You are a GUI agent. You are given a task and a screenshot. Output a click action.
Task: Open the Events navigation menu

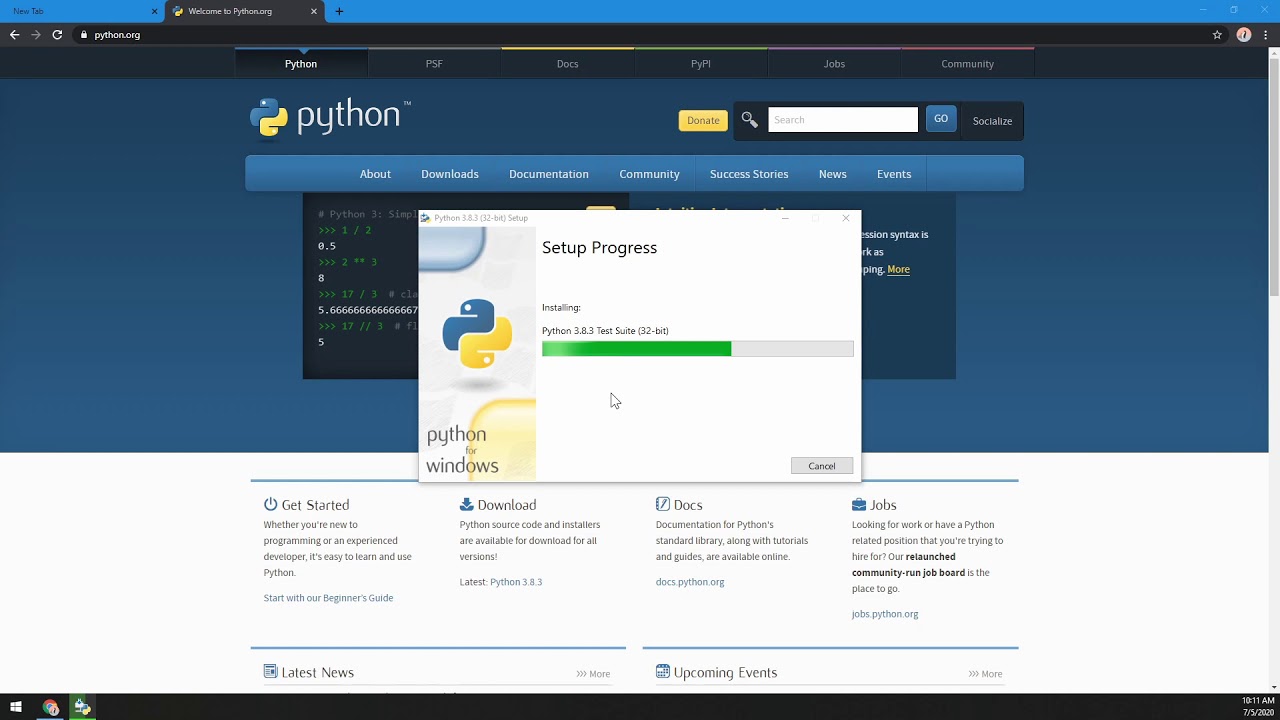[x=894, y=174]
